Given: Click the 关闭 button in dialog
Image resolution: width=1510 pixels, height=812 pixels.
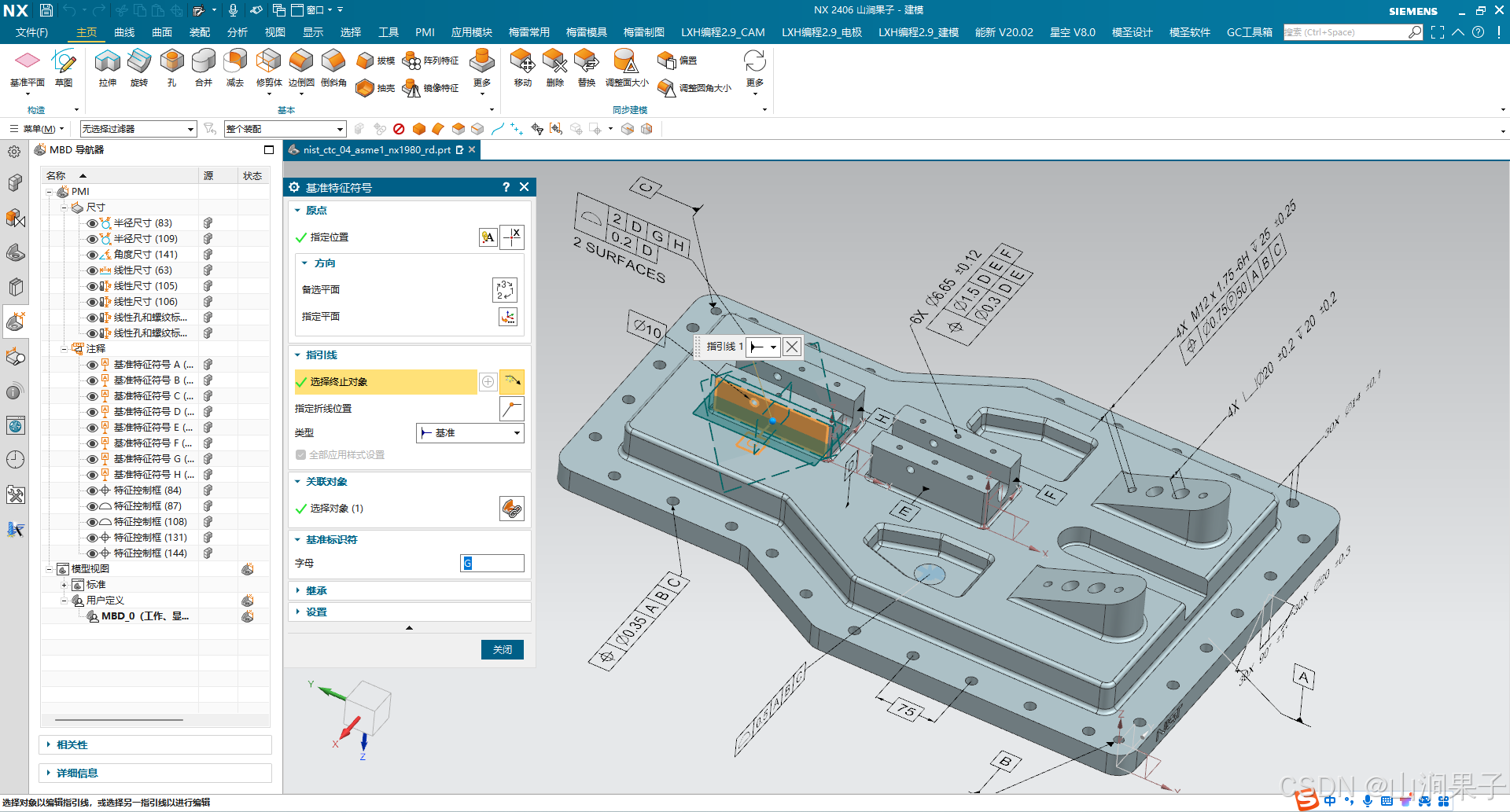Looking at the screenshot, I should point(503,650).
